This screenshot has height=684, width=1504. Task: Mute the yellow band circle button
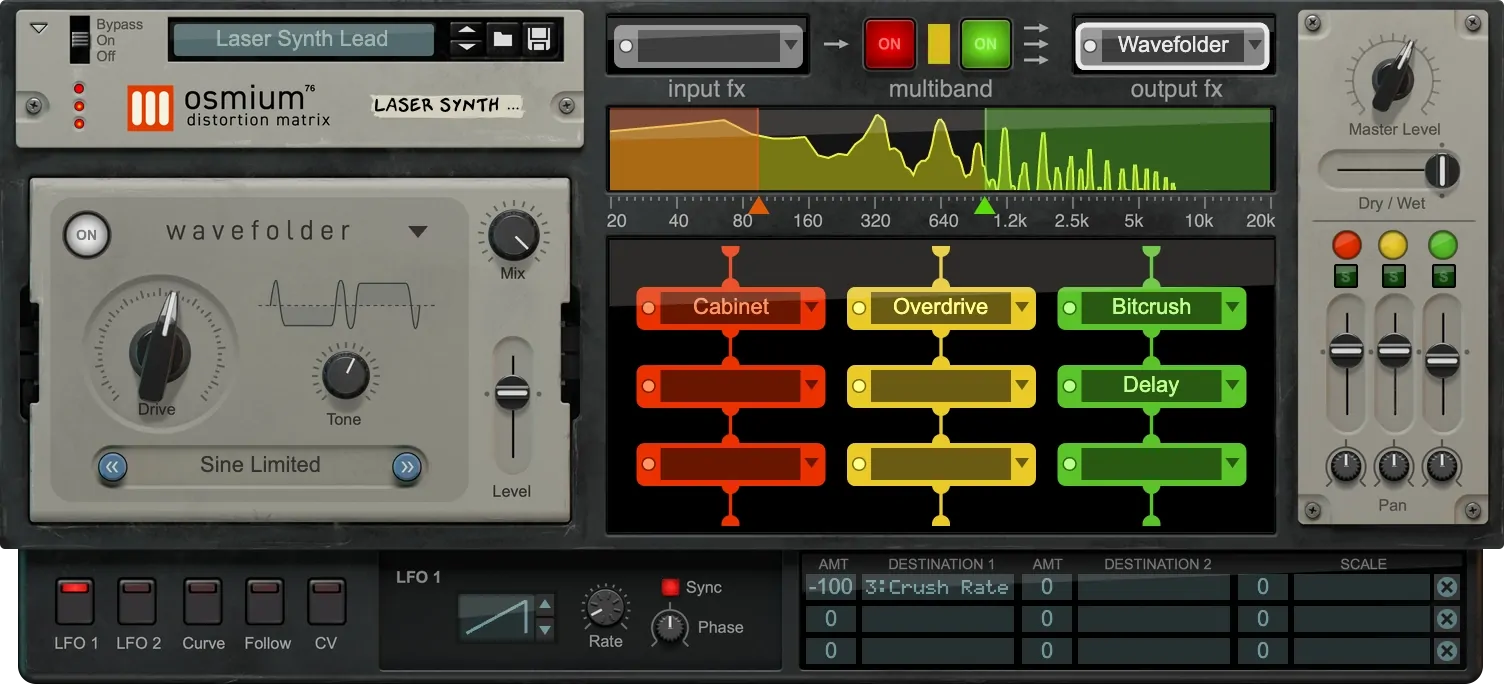(x=1392, y=245)
